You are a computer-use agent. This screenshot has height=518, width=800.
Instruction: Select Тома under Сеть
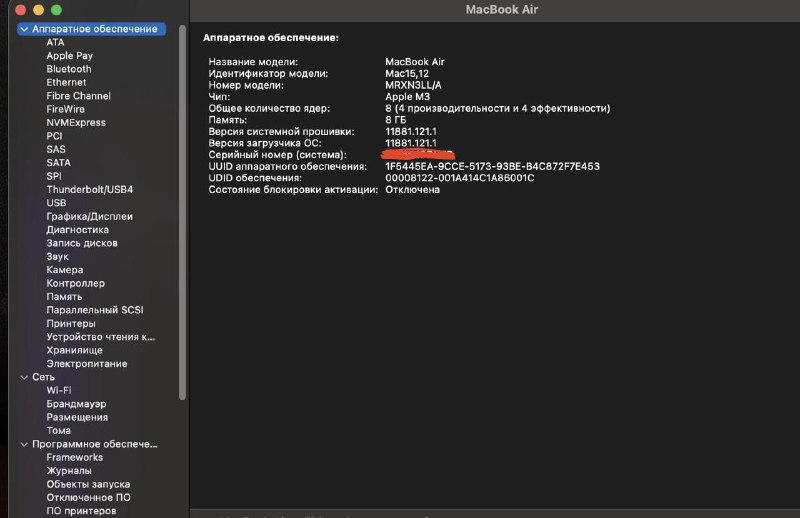tap(58, 431)
